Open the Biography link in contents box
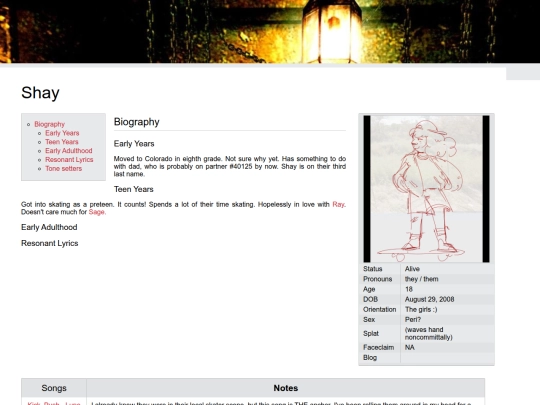This screenshot has height=405, width=540. coord(50,124)
